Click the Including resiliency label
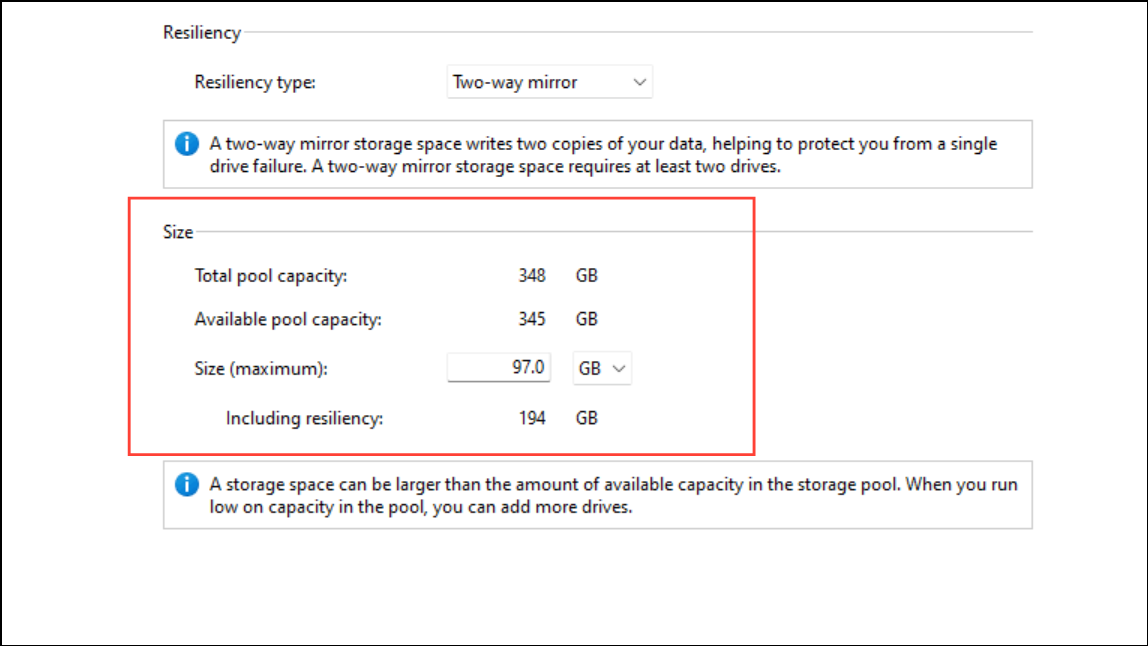Viewport: 1148px width, 646px height. (304, 418)
